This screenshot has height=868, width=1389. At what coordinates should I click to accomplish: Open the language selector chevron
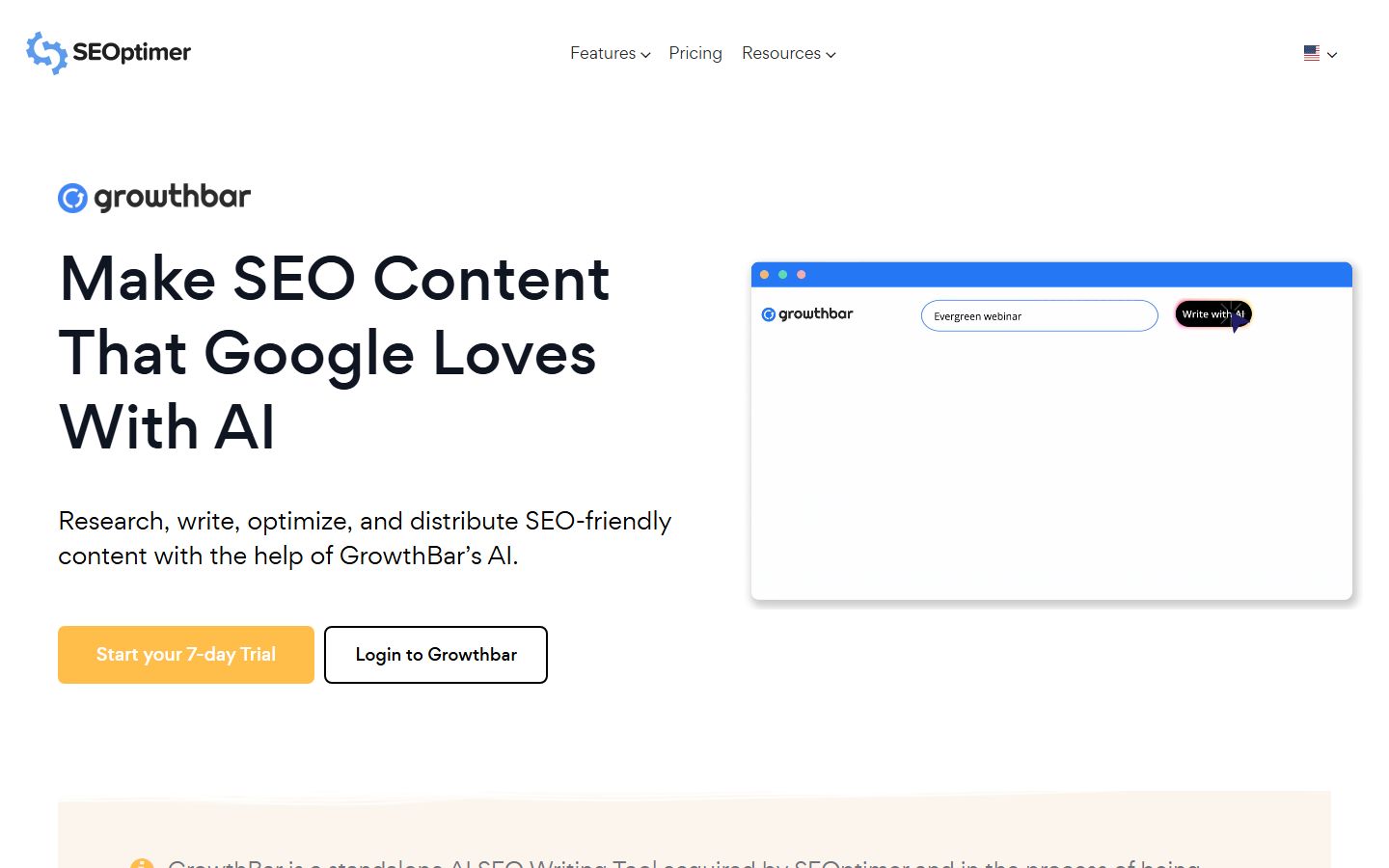pos(1332,55)
